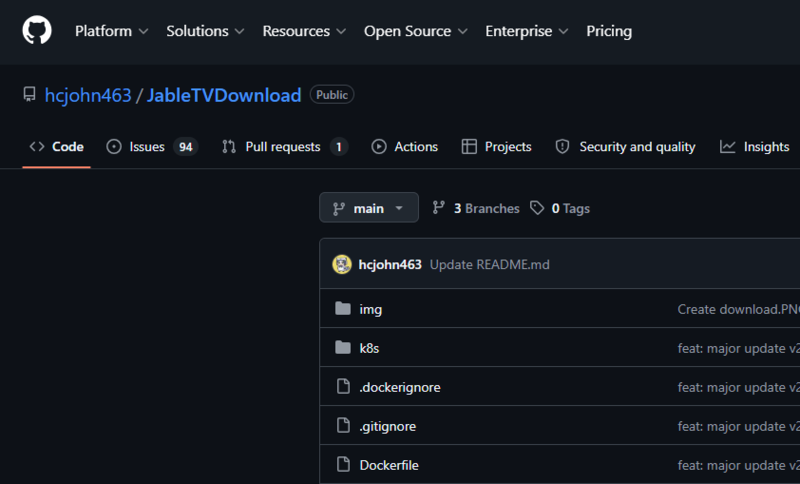
Task: Open the .dockerignore file
Action: click(x=400, y=388)
